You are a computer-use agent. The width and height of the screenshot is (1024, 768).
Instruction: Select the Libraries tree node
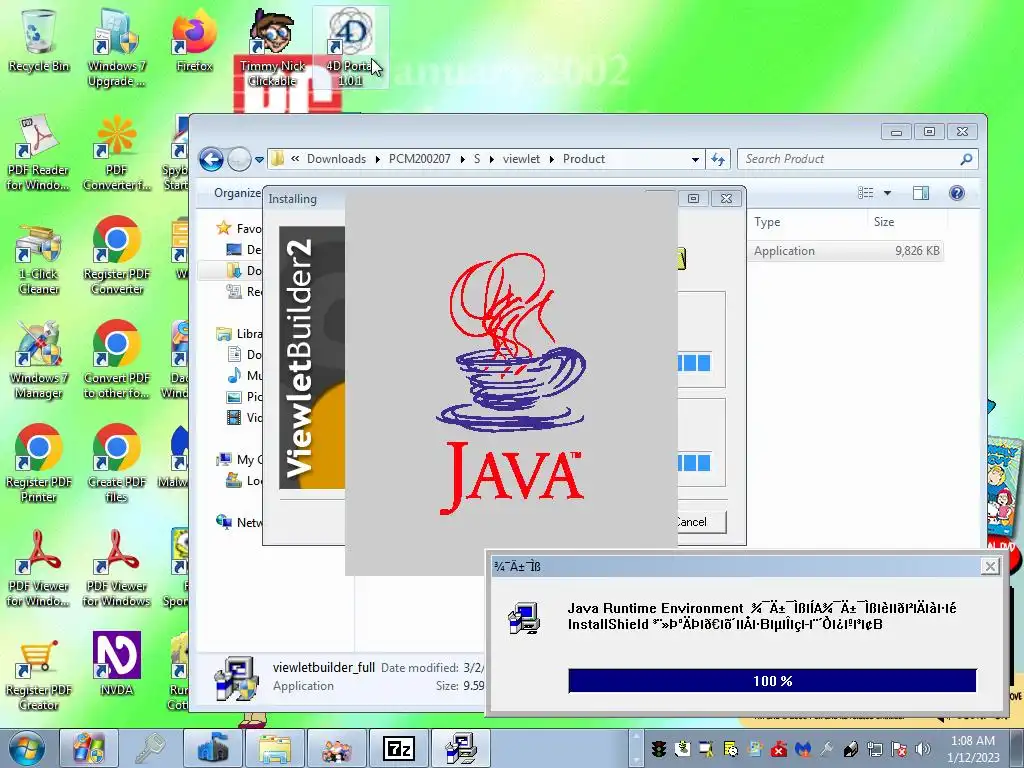click(x=239, y=333)
